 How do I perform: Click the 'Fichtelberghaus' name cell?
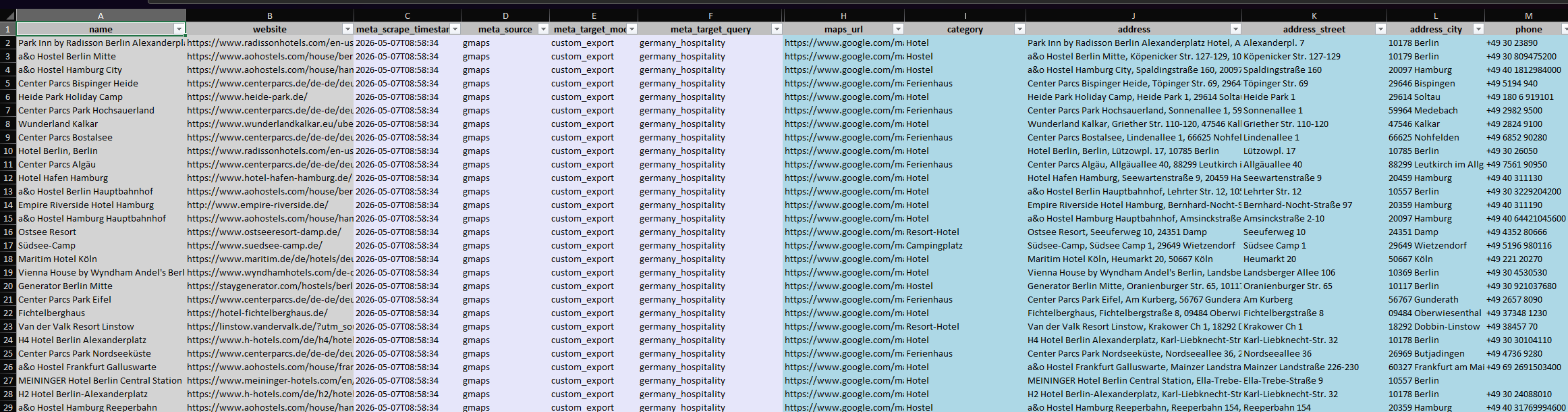(101, 313)
